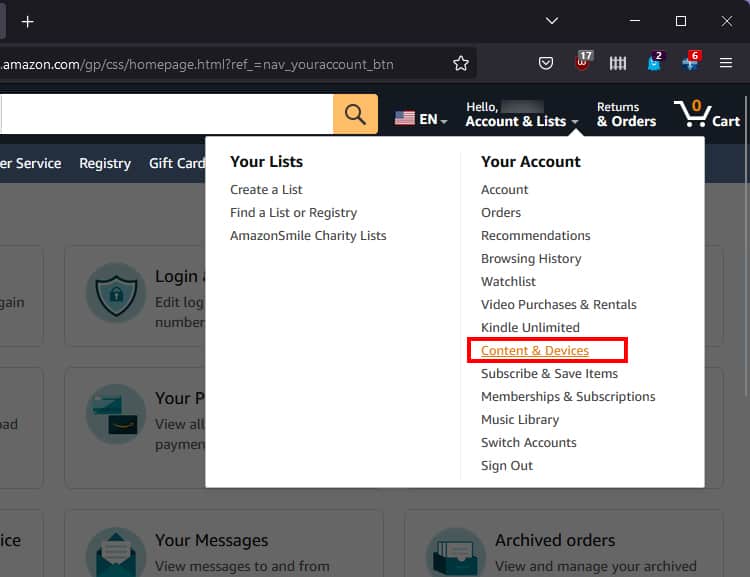Click the US flag language icon

(x=405, y=118)
